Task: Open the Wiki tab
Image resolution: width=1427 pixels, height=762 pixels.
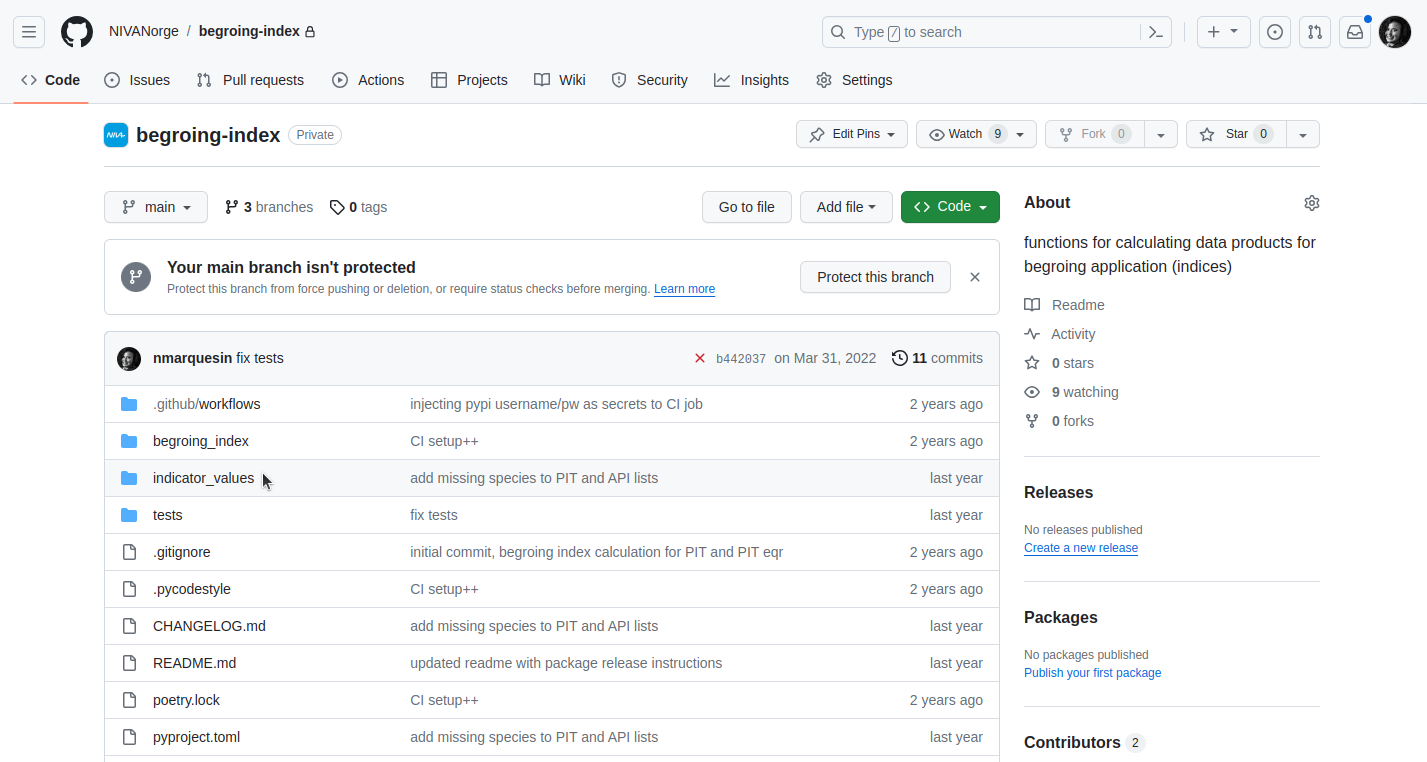Action: coord(560,80)
